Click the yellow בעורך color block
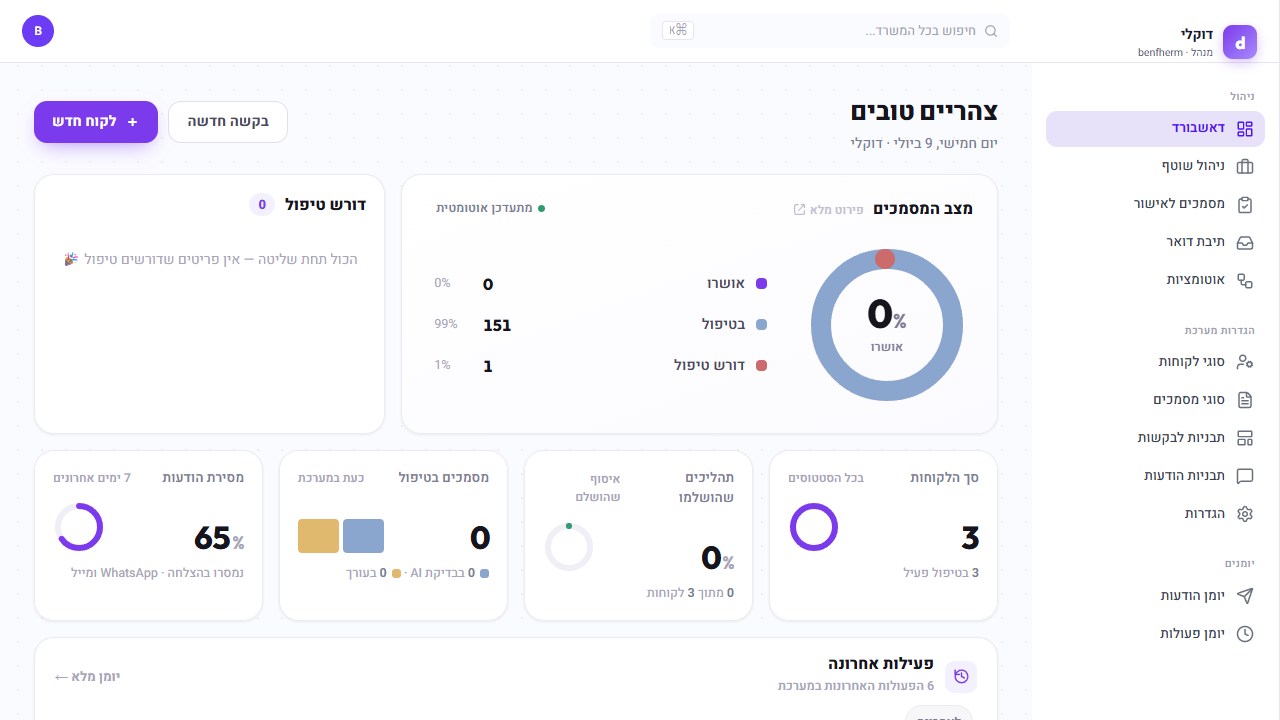Image resolution: width=1280 pixels, height=720 pixels. (x=319, y=536)
